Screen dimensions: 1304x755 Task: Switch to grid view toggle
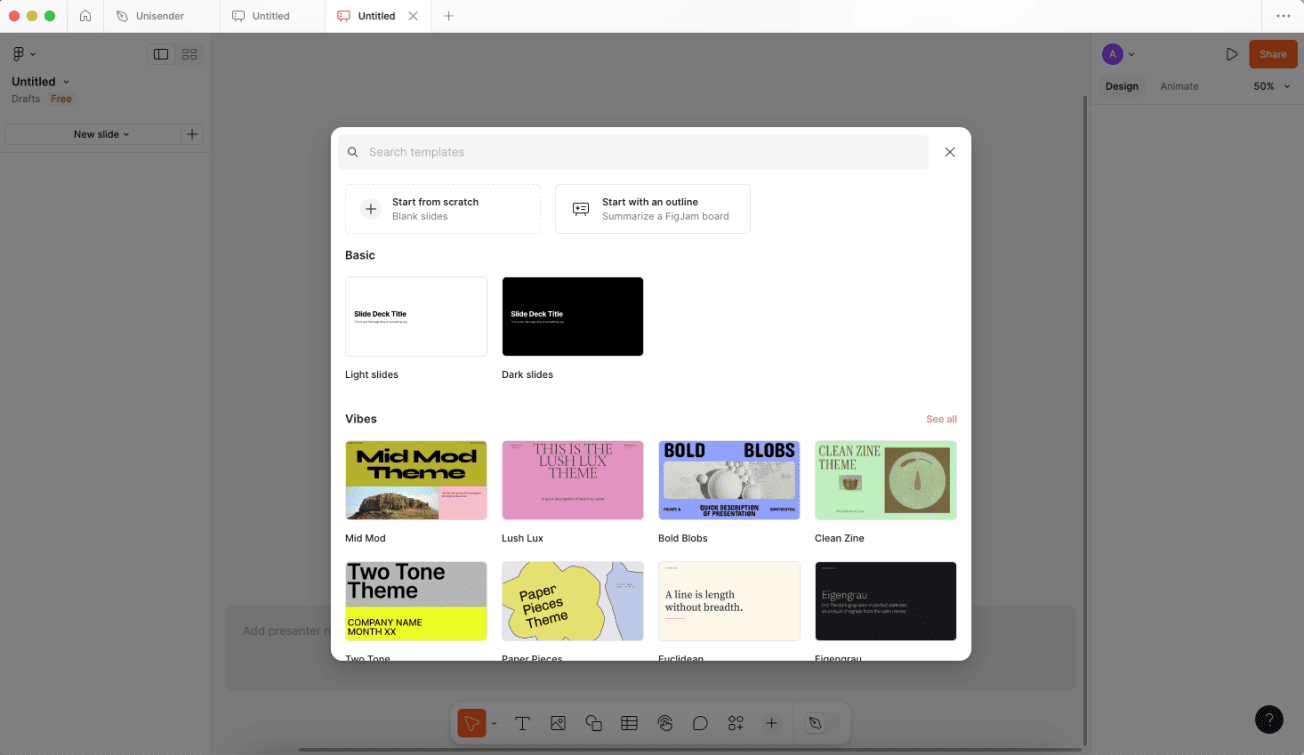190,54
